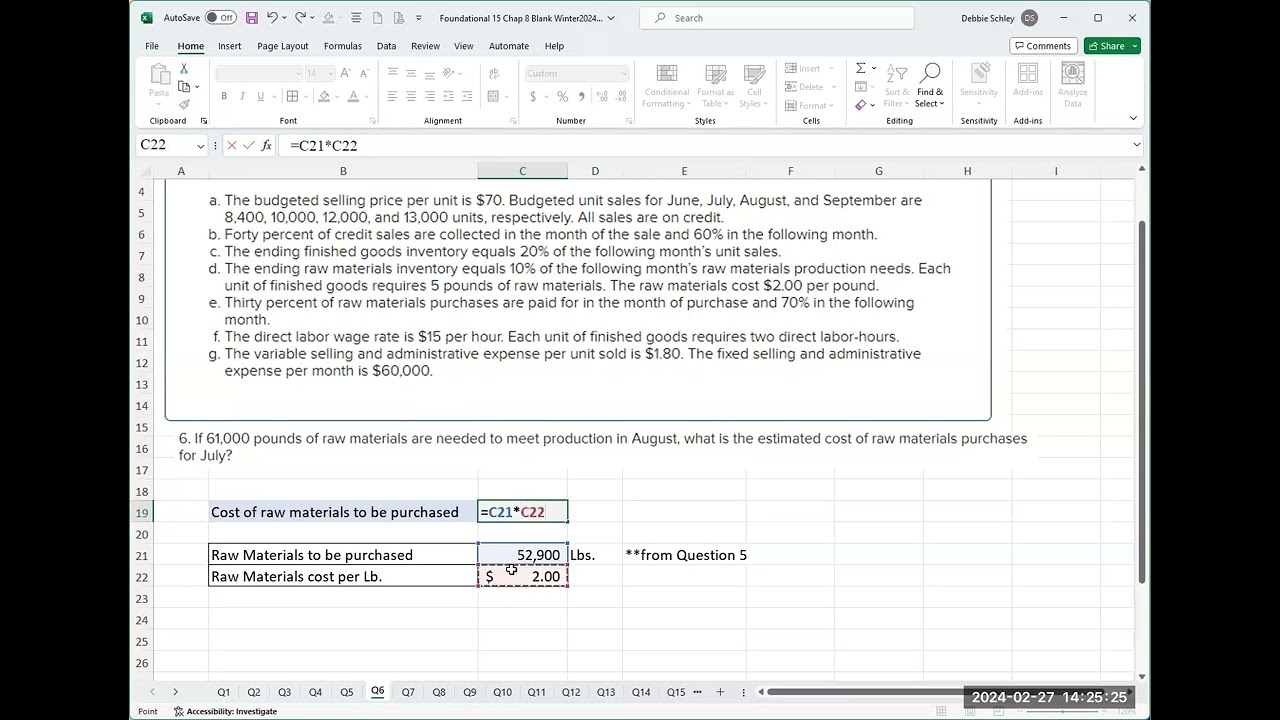Screen dimensions: 1280x720
Task: Click the AutoSum sigma icon
Action: pos(860,68)
